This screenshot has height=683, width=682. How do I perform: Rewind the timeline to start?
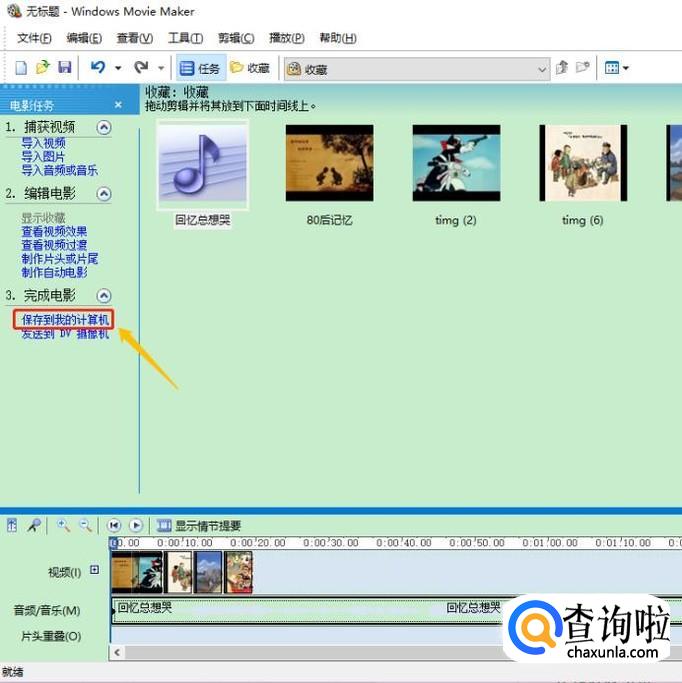[114, 525]
